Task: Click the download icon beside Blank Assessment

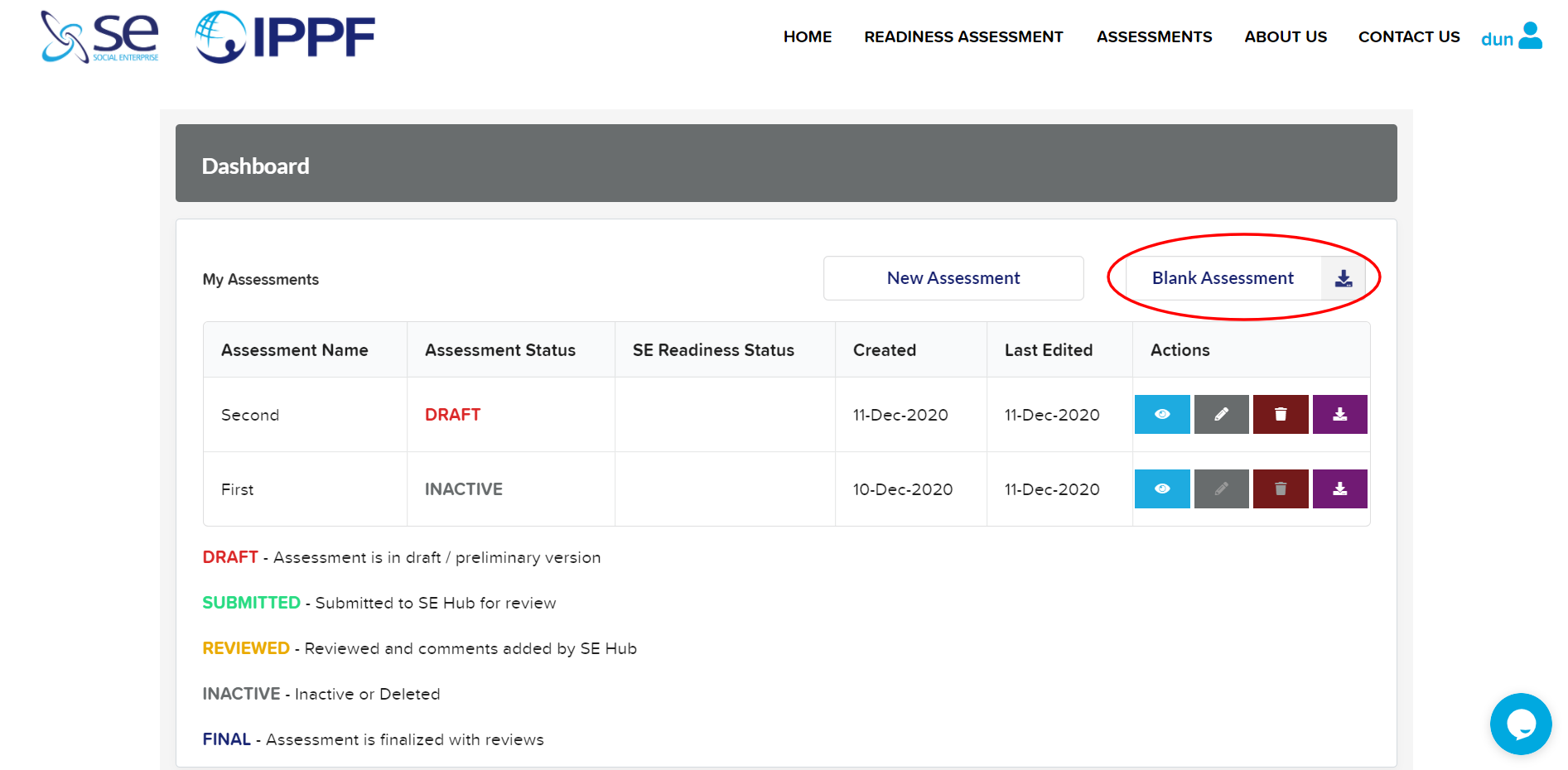Action: point(1344,278)
